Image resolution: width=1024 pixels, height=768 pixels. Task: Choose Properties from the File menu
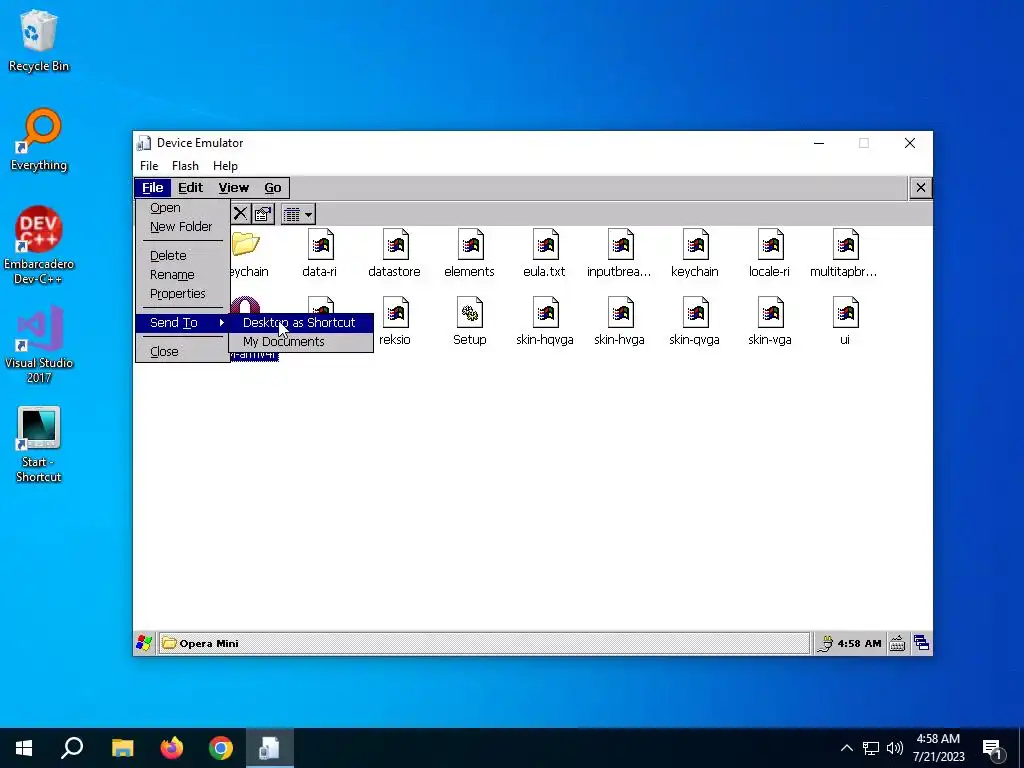pyautogui.click(x=178, y=293)
